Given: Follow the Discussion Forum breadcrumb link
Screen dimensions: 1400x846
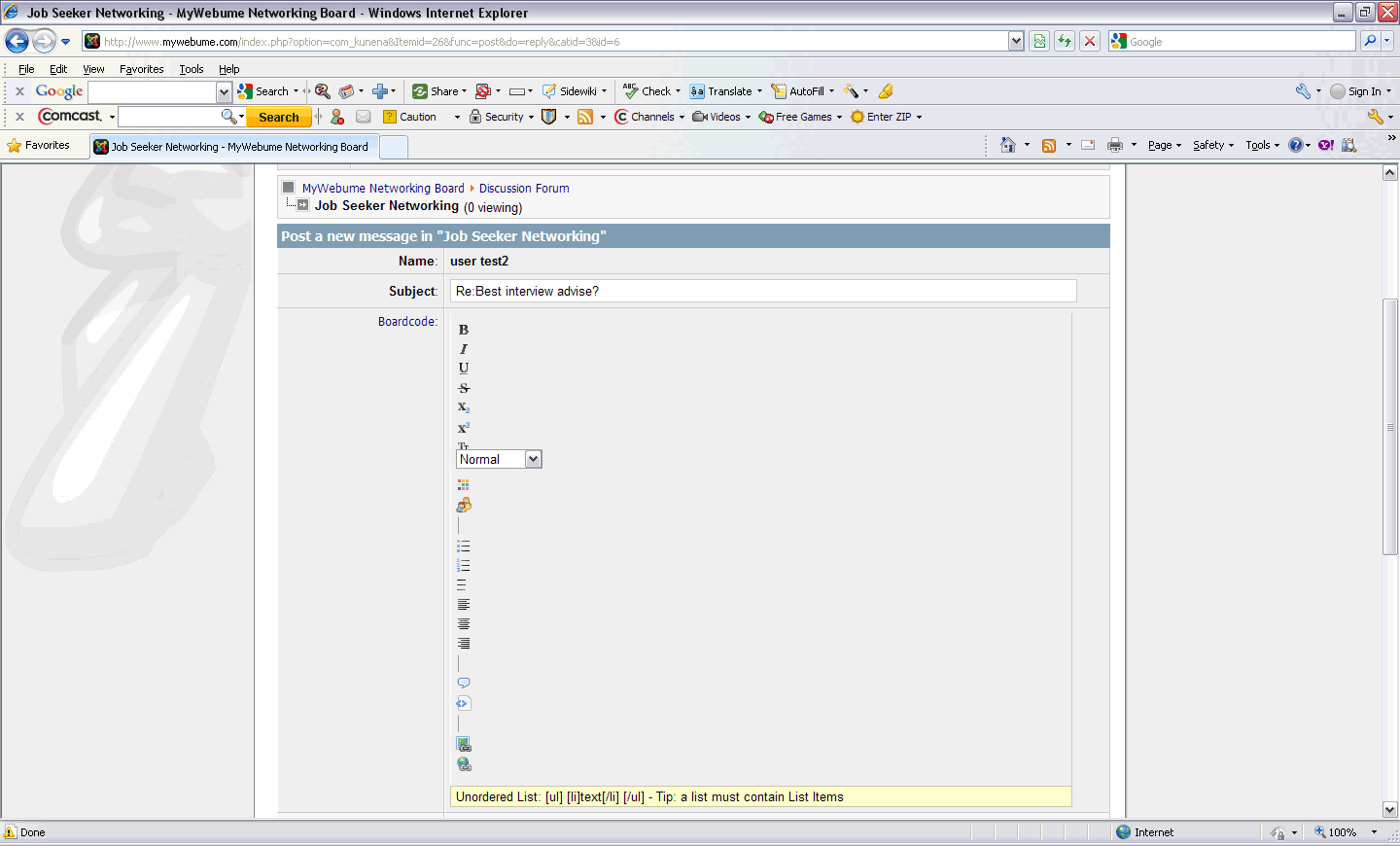Looking at the screenshot, I should pyautogui.click(x=524, y=189).
